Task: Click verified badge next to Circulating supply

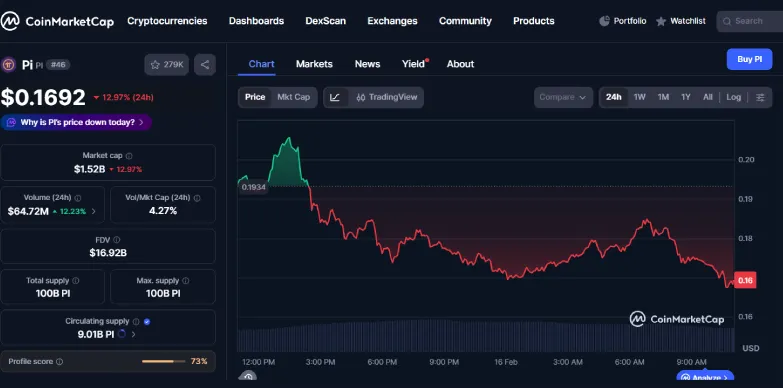Action: click(x=147, y=322)
